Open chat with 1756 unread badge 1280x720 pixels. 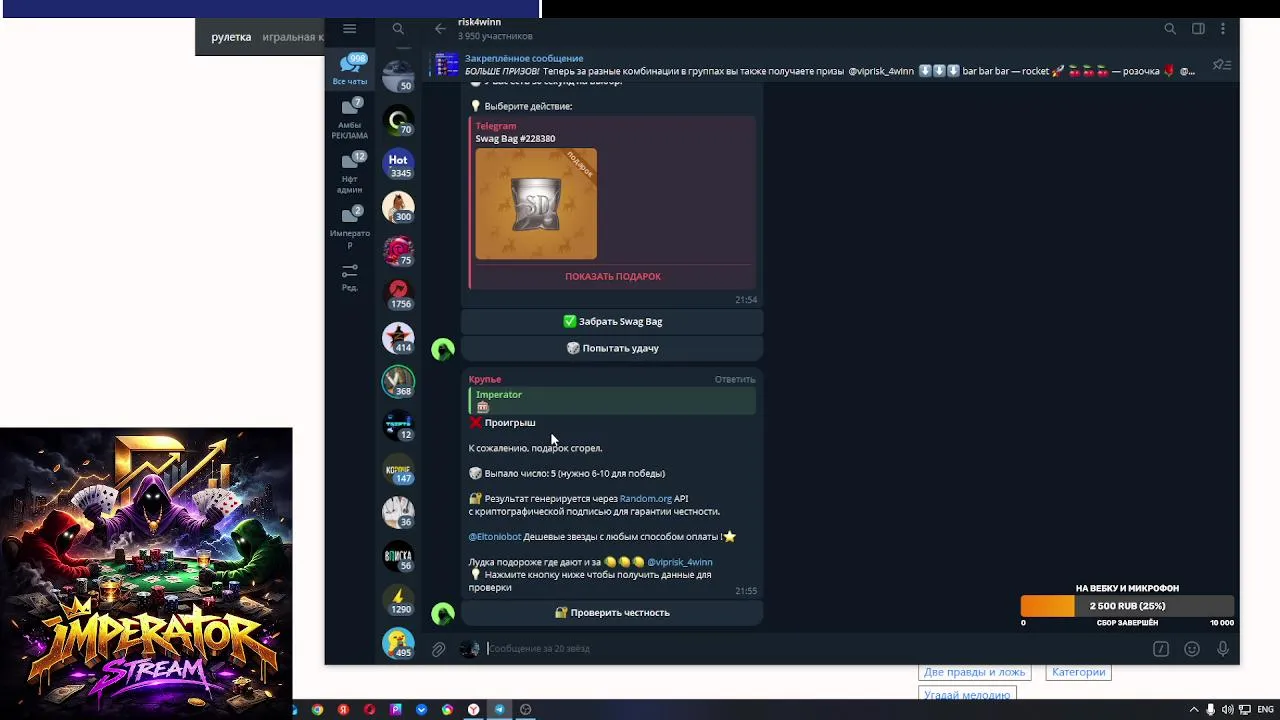[x=398, y=294]
